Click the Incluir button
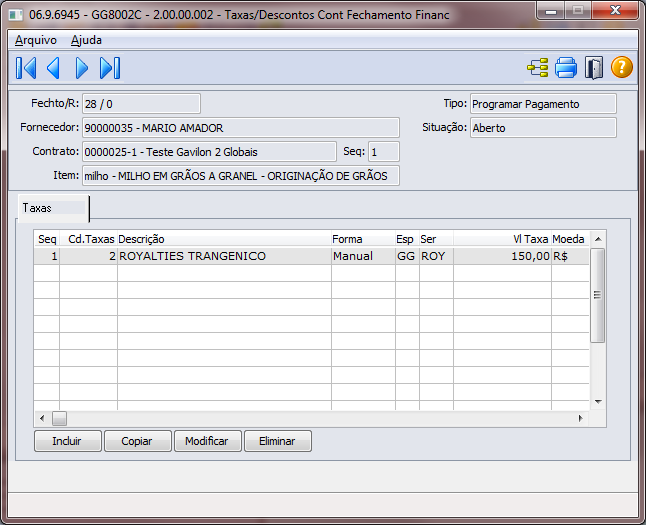 coord(68,441)
